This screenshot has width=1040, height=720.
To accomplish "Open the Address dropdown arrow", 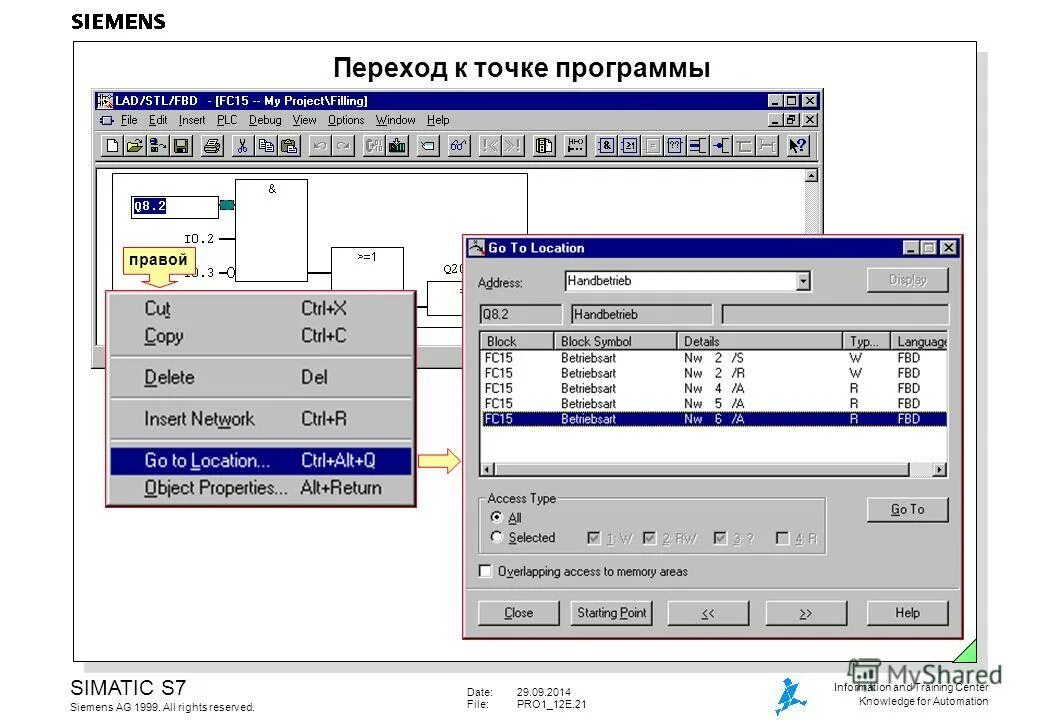I will [x=803, y=281].
